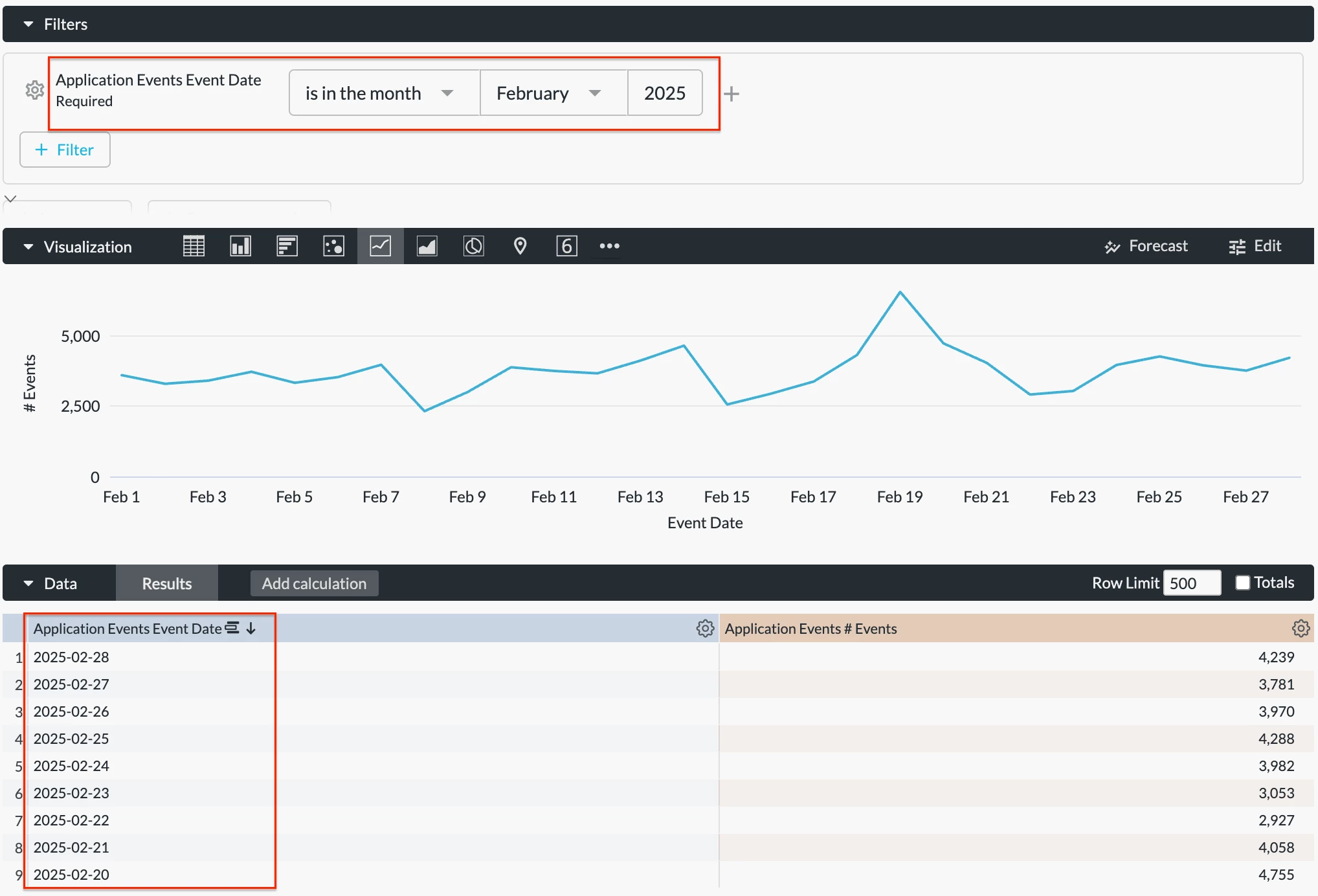Open more visualization types ellipsis menu
Screen dimensions: 1318x896
(609, 246)
